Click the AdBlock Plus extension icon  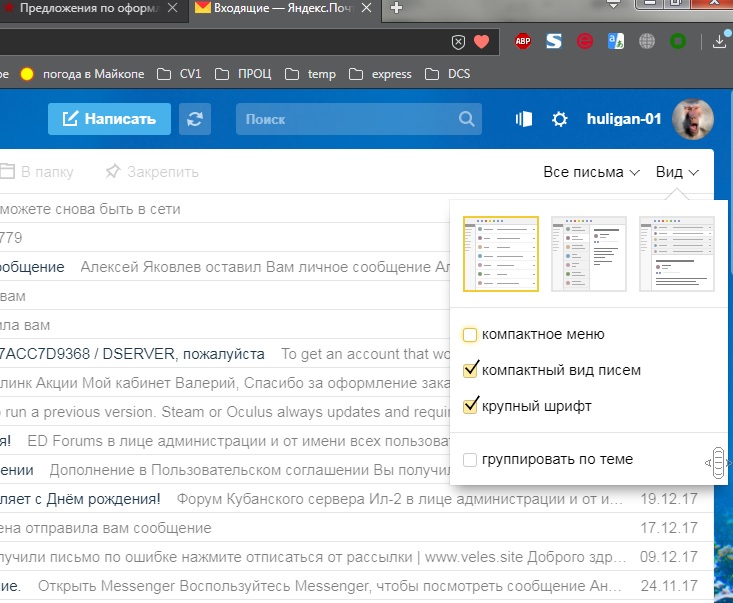click(x=523, y=42)
